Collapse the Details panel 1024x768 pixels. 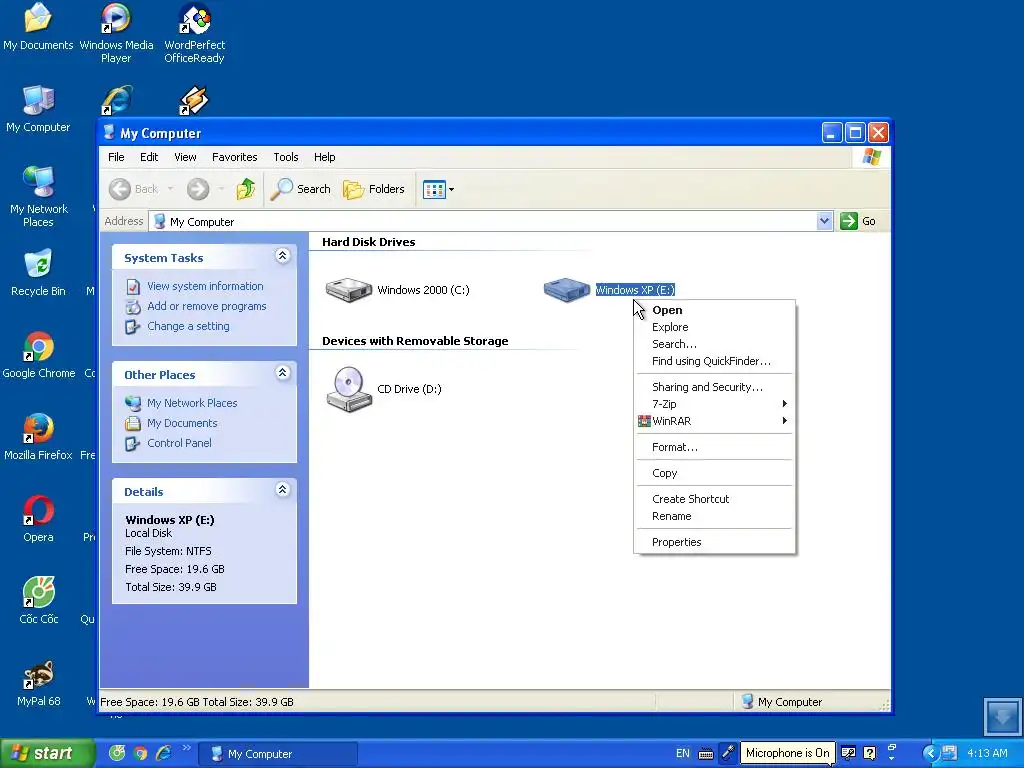(282, 489)
